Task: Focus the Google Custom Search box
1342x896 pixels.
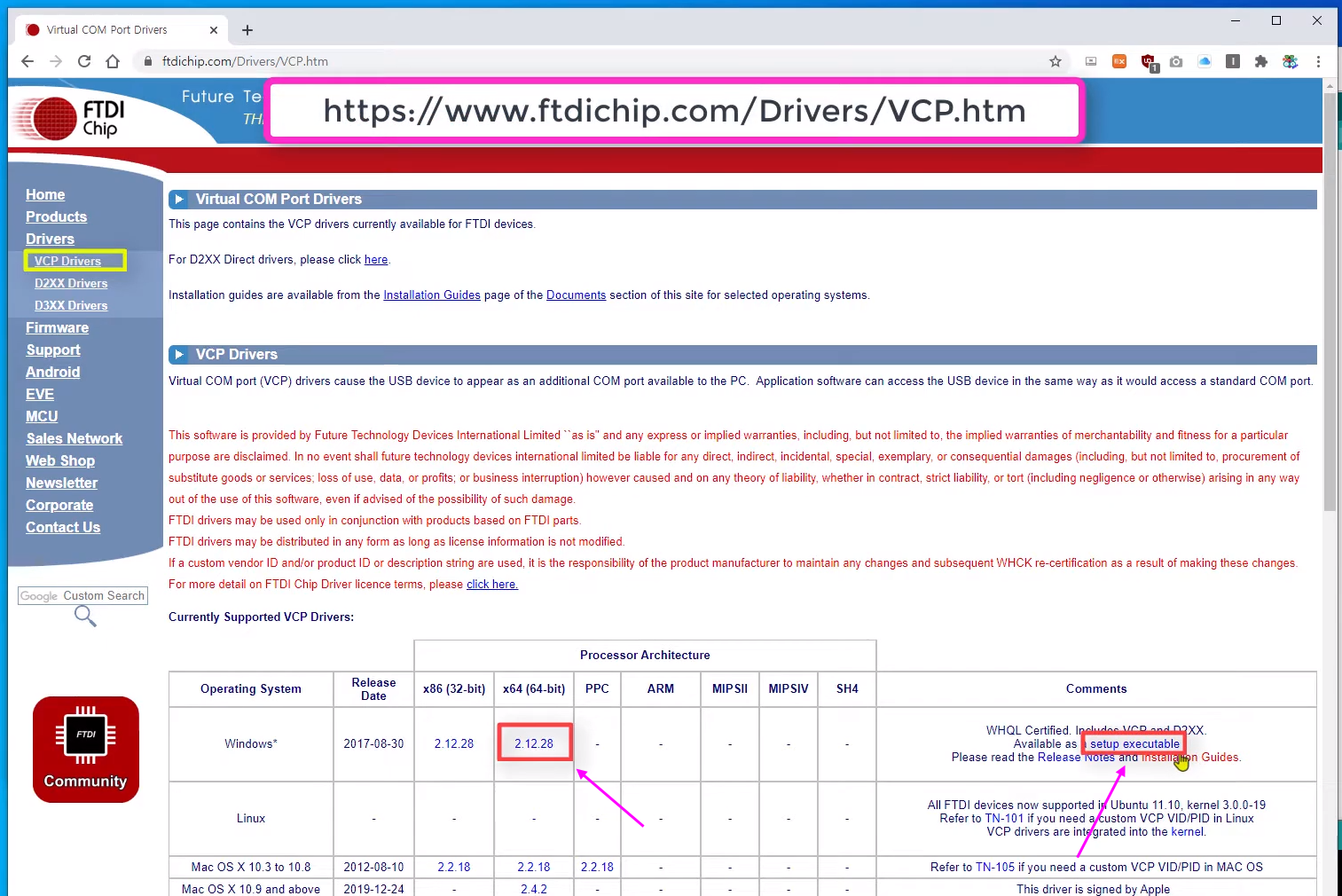Action: click(82, 596)
